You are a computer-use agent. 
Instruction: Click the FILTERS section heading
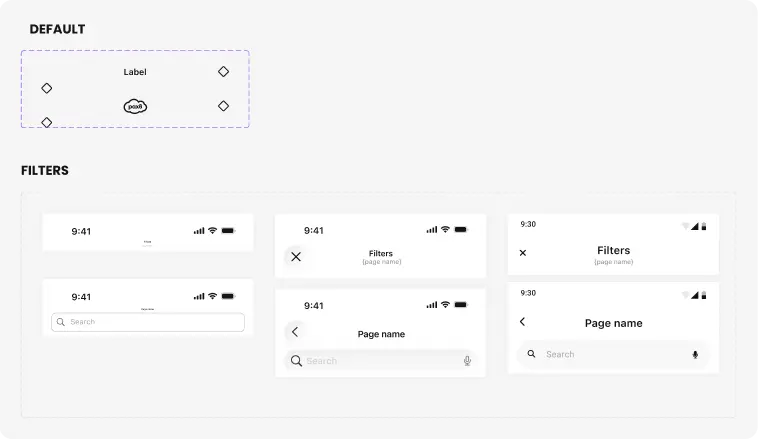click(45, 171)
